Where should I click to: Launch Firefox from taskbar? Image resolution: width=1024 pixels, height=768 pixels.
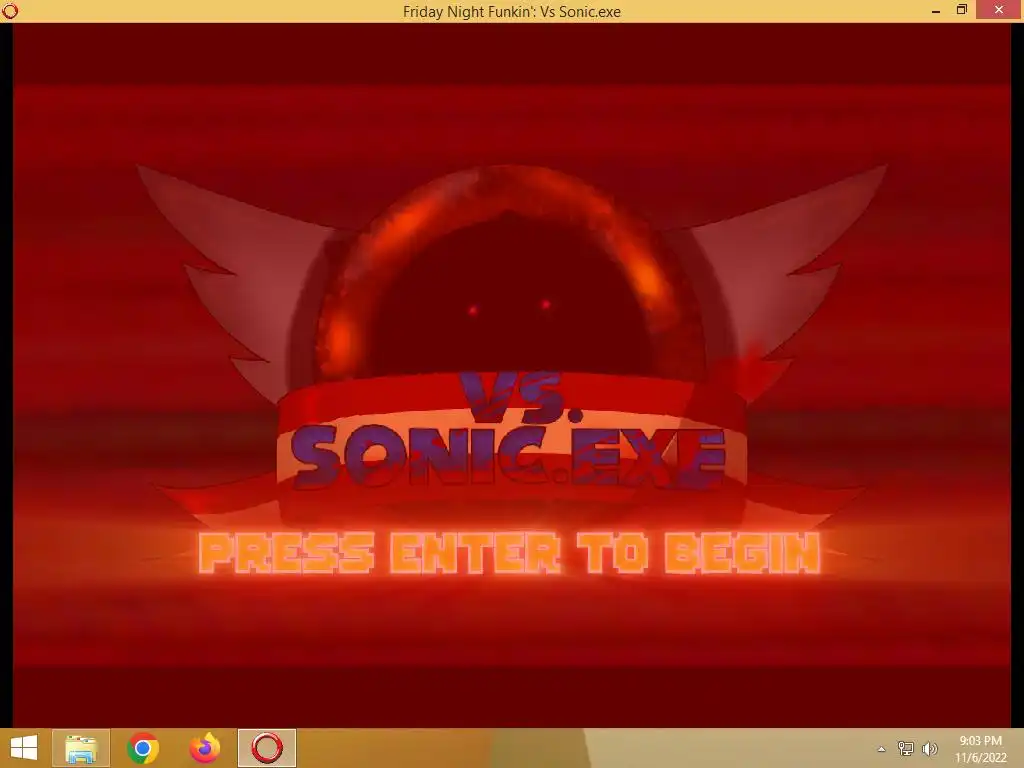click(x=204, y=748)
